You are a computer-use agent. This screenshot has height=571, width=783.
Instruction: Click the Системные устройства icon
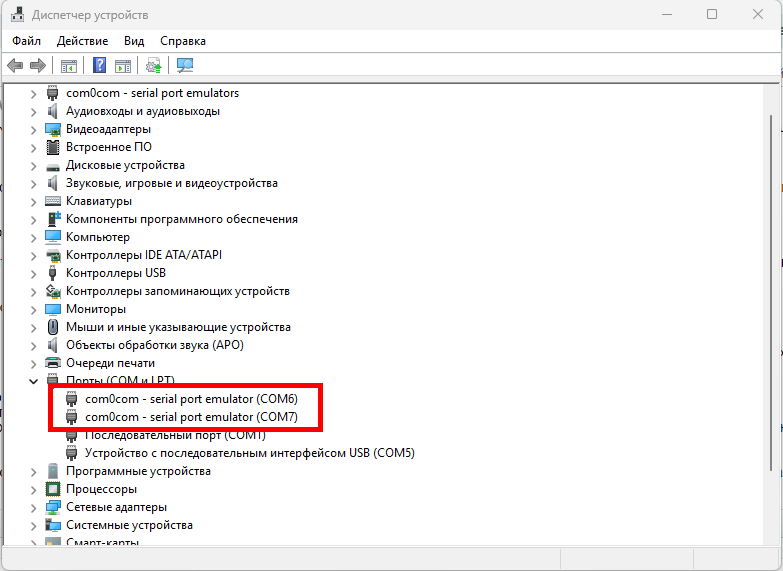52,525
